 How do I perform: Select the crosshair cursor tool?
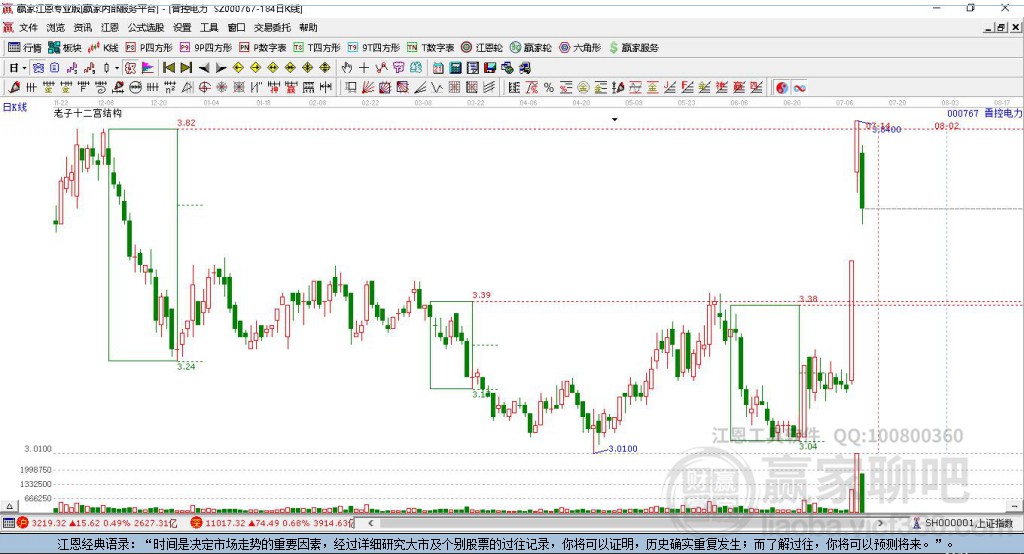(364, 68)
